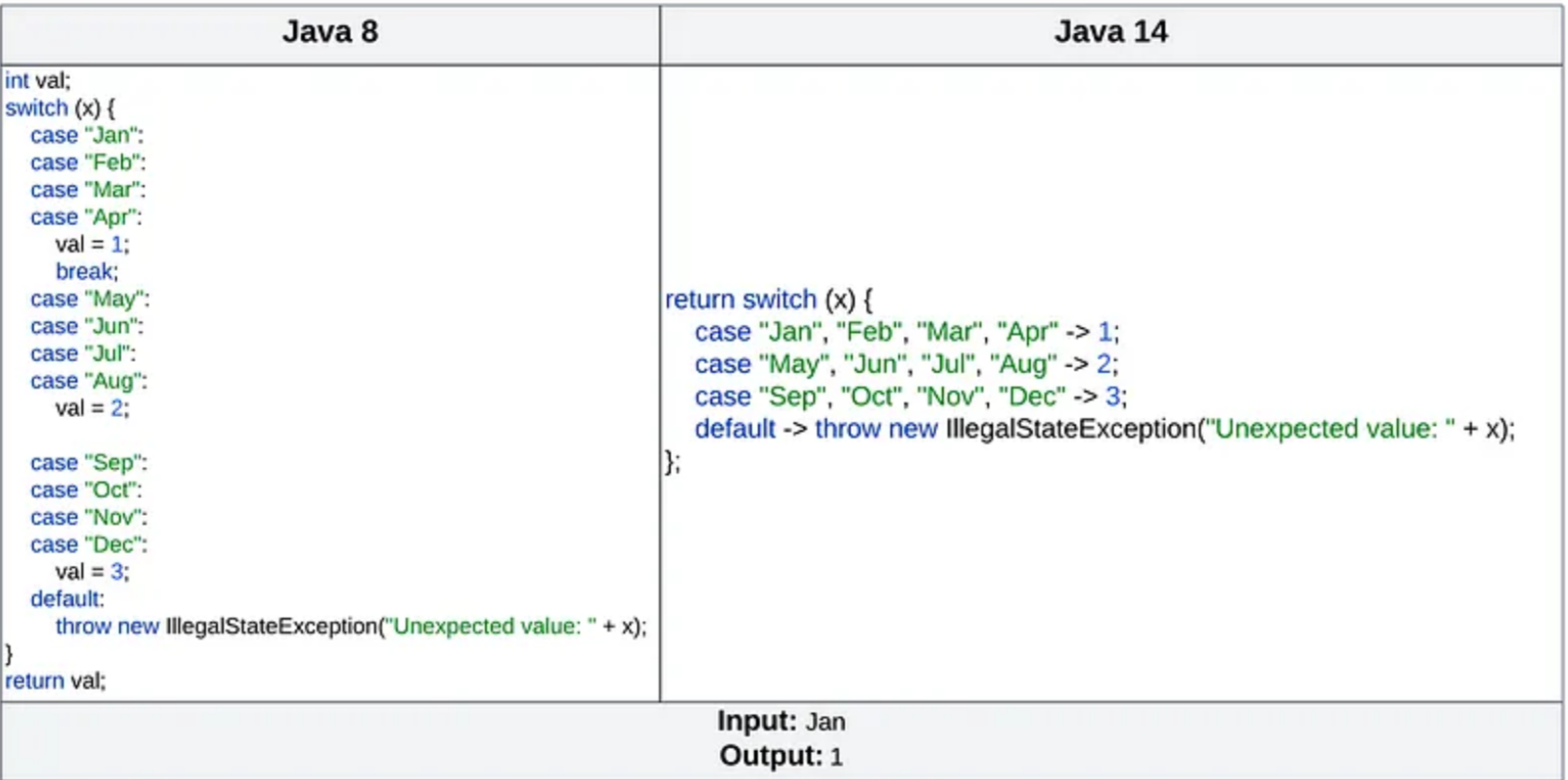The image size is (1568, 780).
Task: Click the 'int val;' declaration line
Action: 38,80
